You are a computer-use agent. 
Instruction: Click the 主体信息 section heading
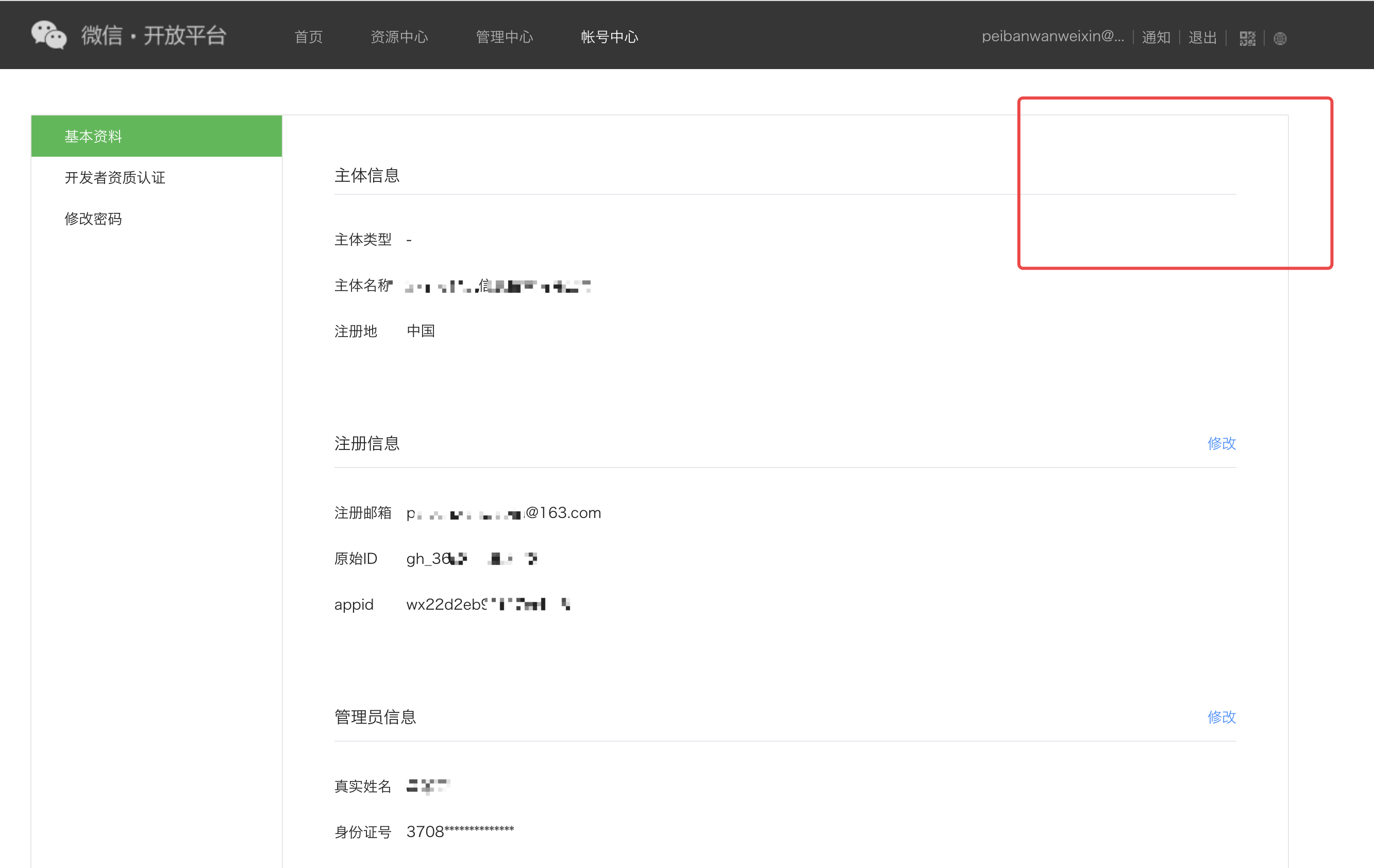367,175
